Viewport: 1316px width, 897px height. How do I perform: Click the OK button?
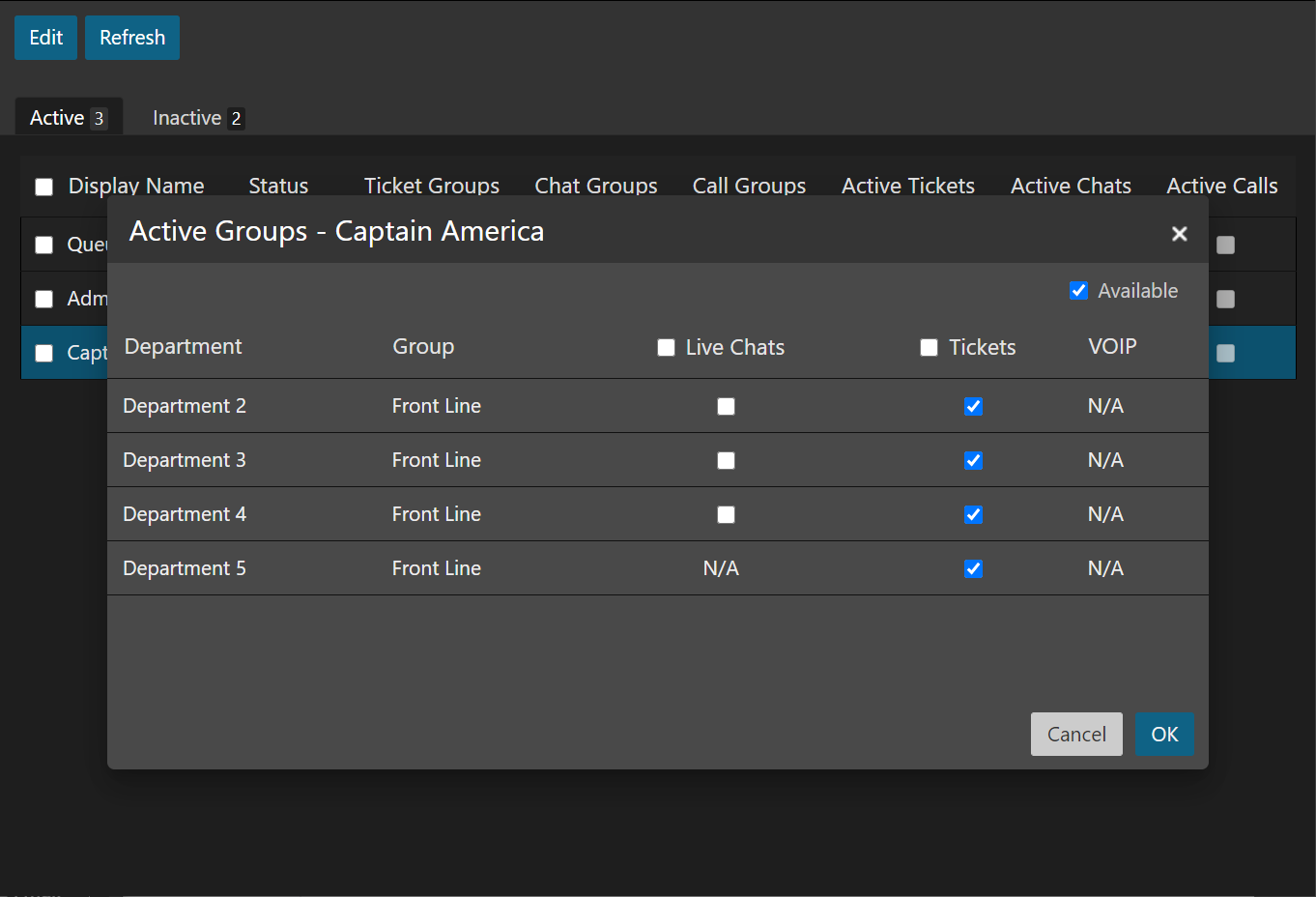coord(1164,735)
